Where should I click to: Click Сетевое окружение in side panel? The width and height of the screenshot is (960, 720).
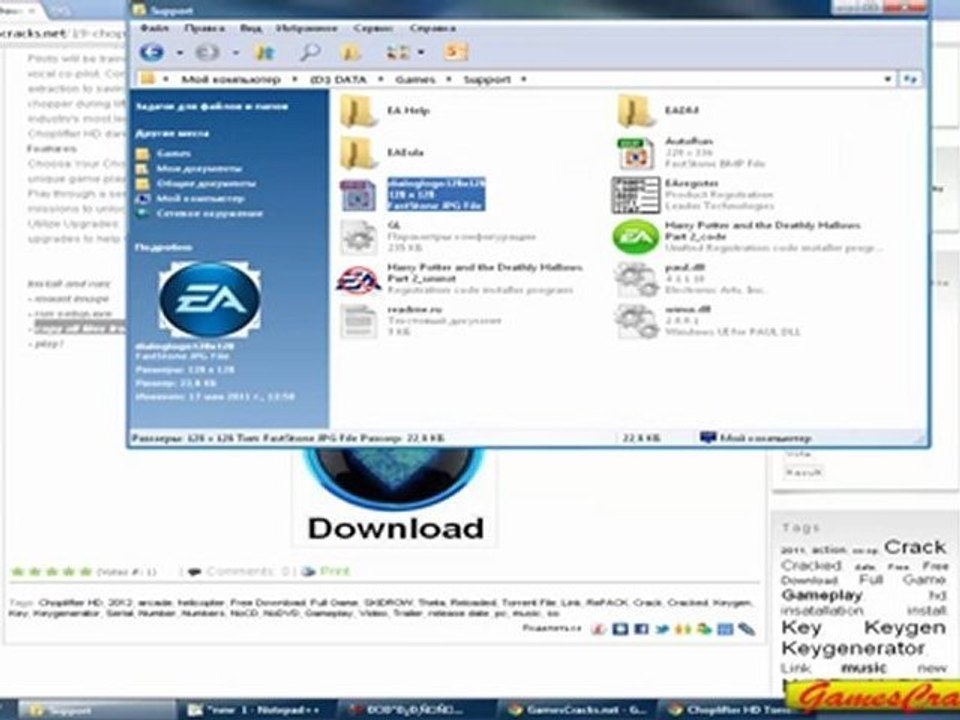(209, 214)
